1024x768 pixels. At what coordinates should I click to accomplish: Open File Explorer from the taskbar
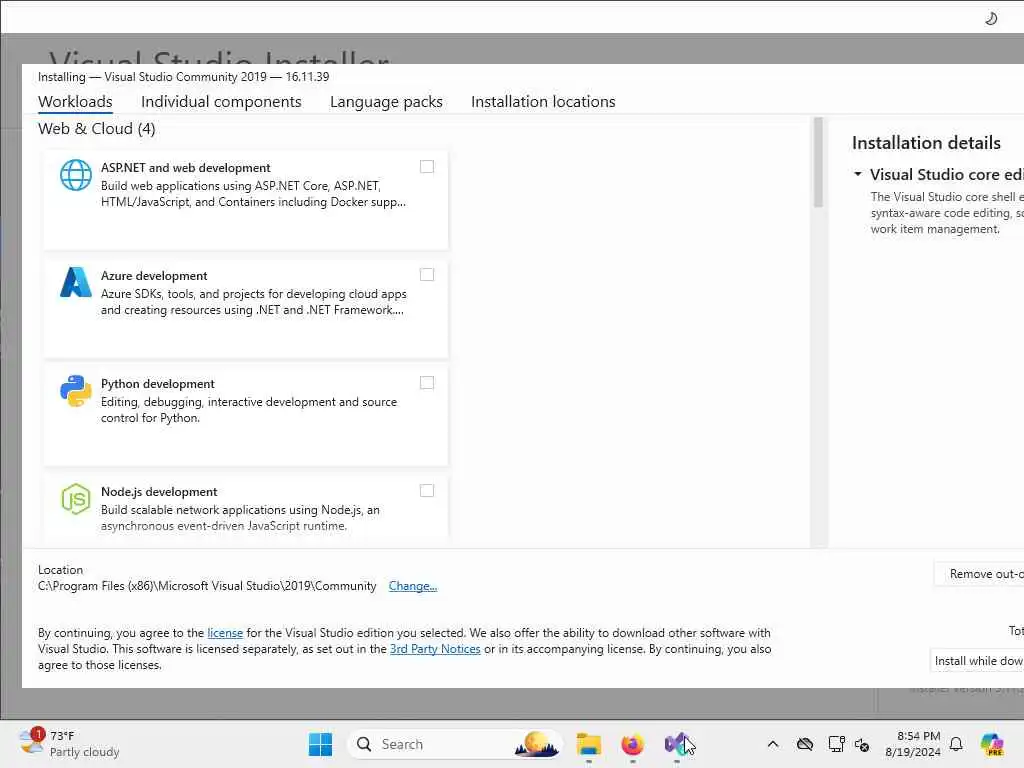pos(588,744)
